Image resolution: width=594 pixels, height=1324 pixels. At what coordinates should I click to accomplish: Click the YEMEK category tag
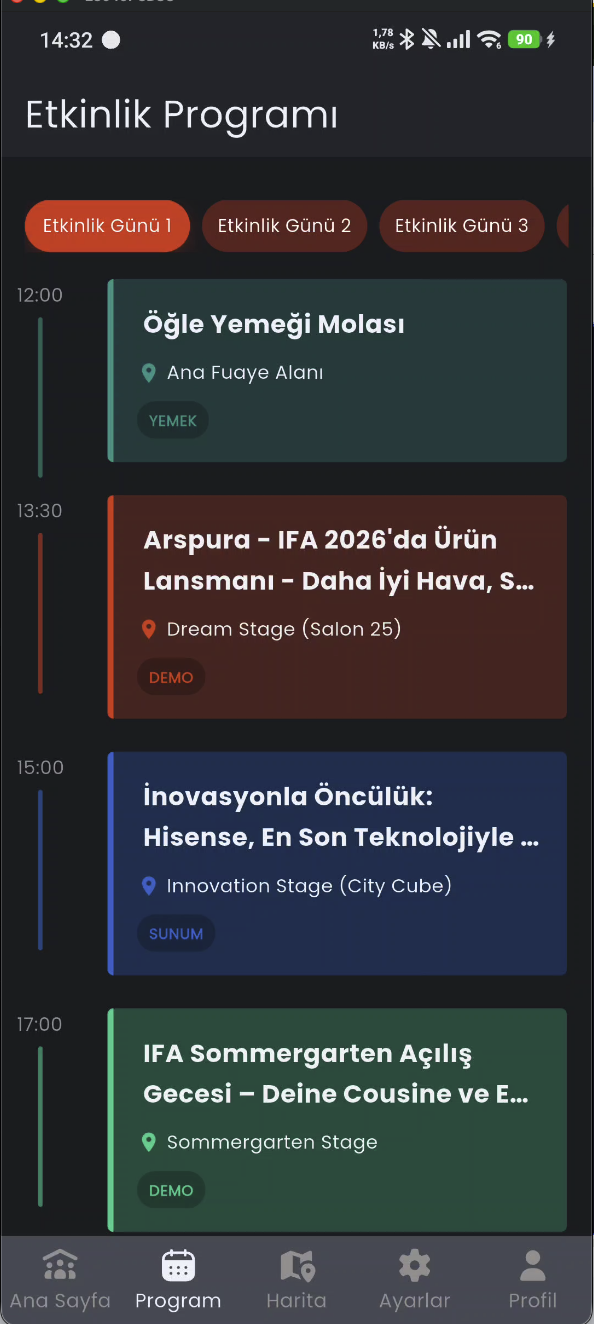pyautogui.click(x=172, y=420)
